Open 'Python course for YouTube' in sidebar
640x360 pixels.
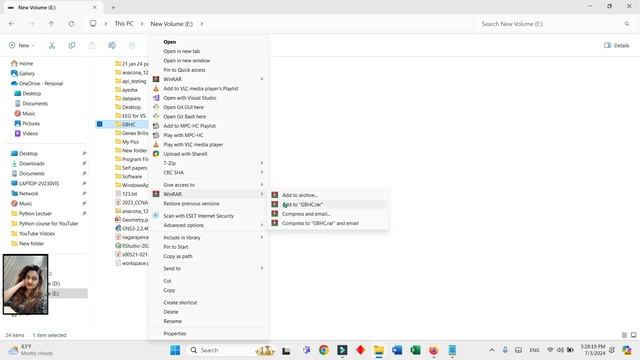pos(48,223)
